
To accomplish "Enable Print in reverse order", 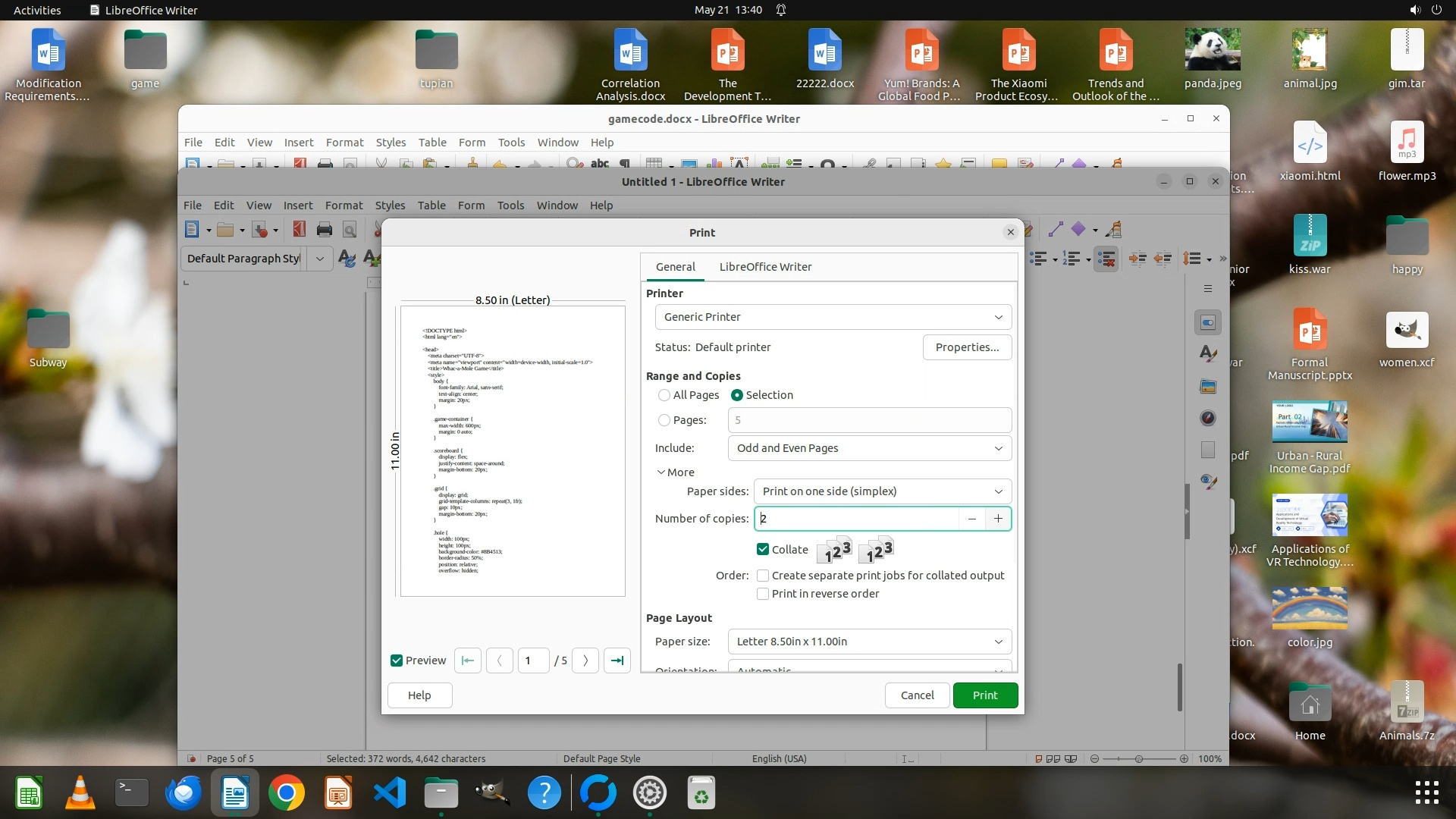I will (x=763, y=594).
